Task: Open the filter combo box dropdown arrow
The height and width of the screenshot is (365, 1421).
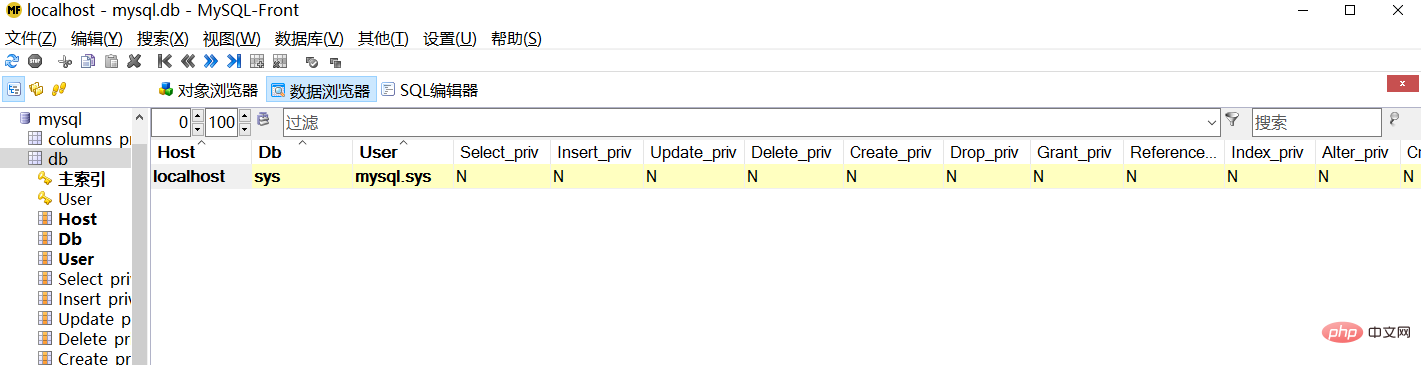Action: click(x=1212, y=123)
